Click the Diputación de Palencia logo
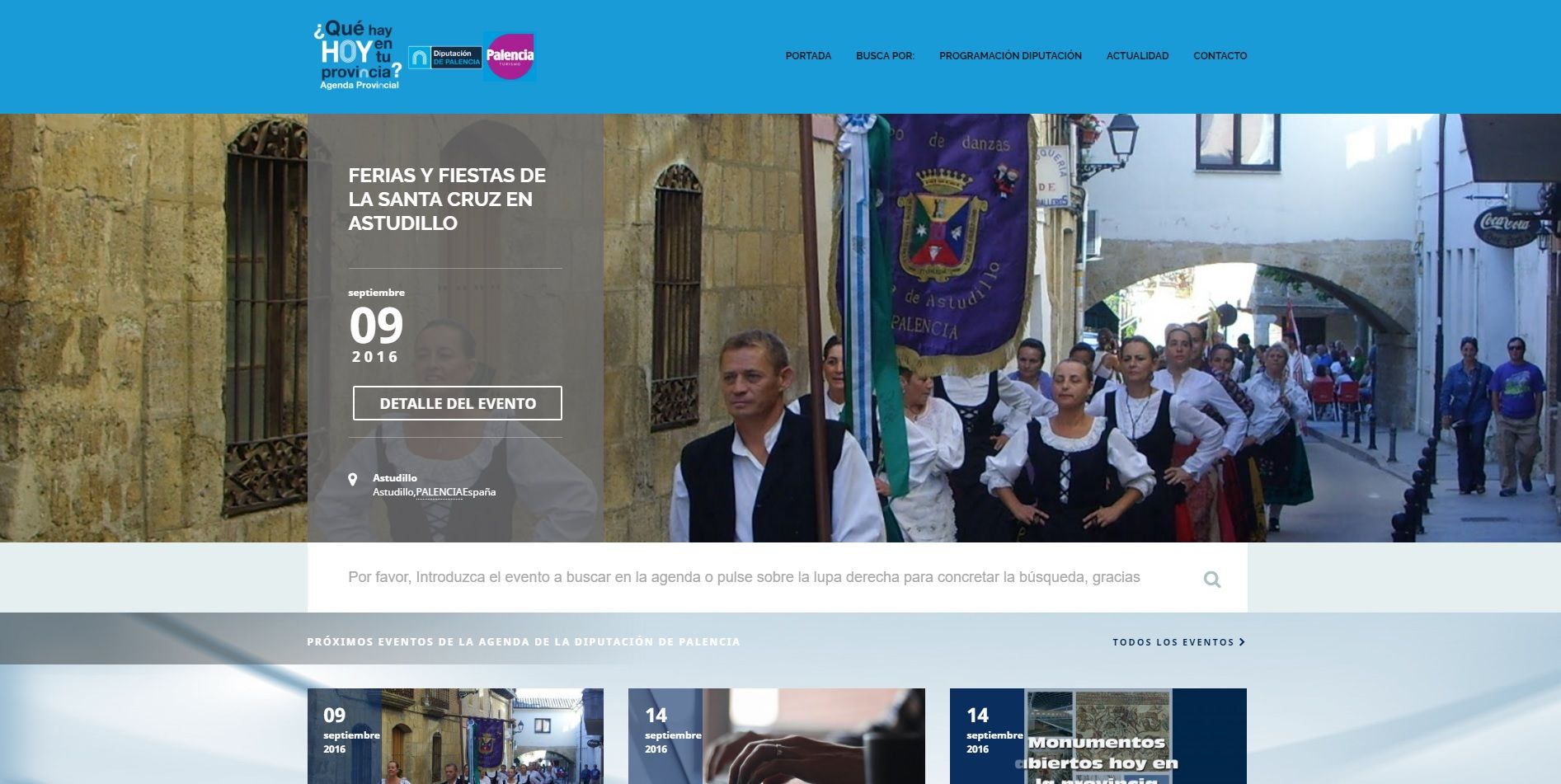The image size is (1561, 784). coord(445,58)
